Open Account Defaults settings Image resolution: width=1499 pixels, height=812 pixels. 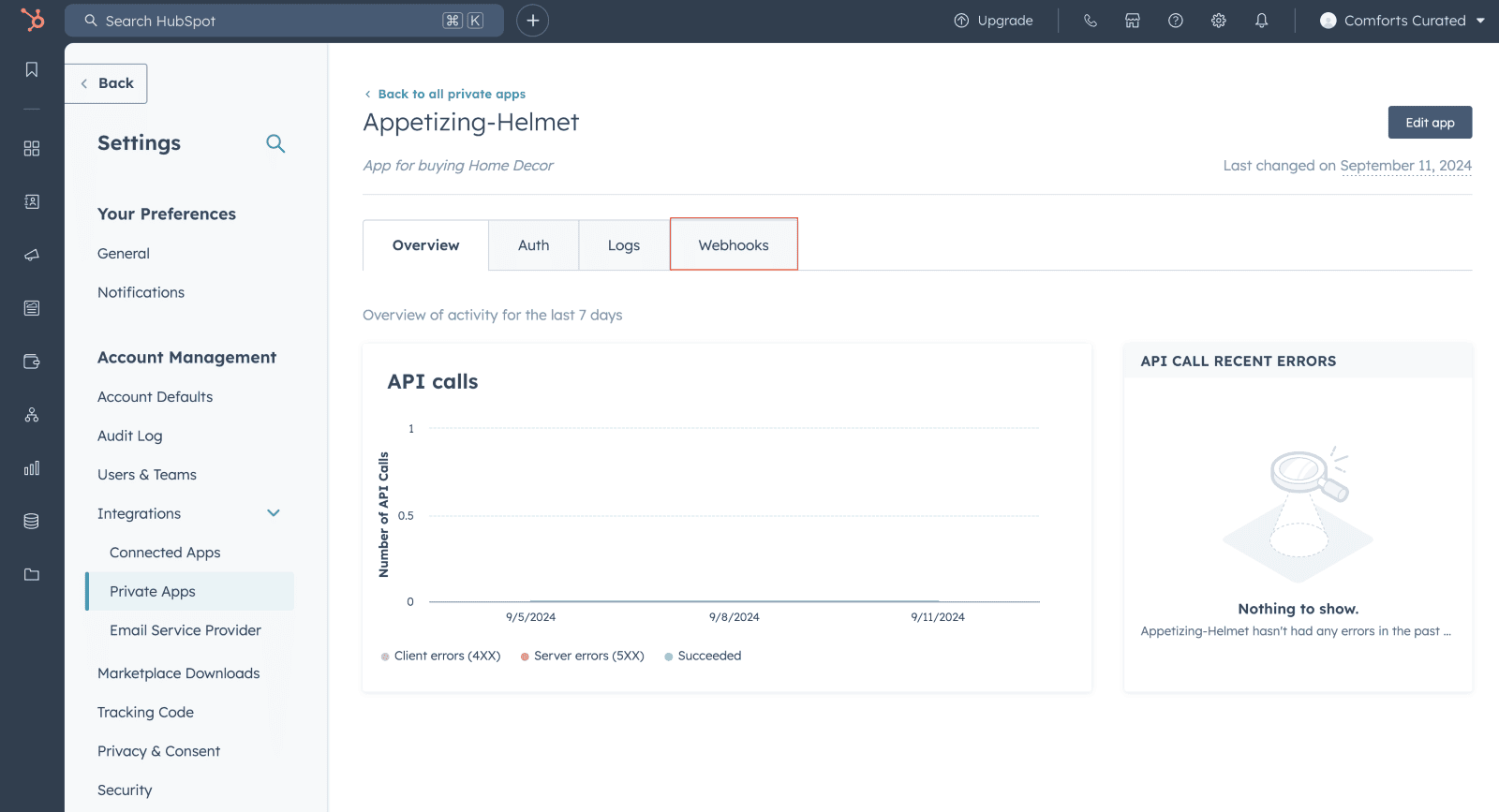(156, 397)
